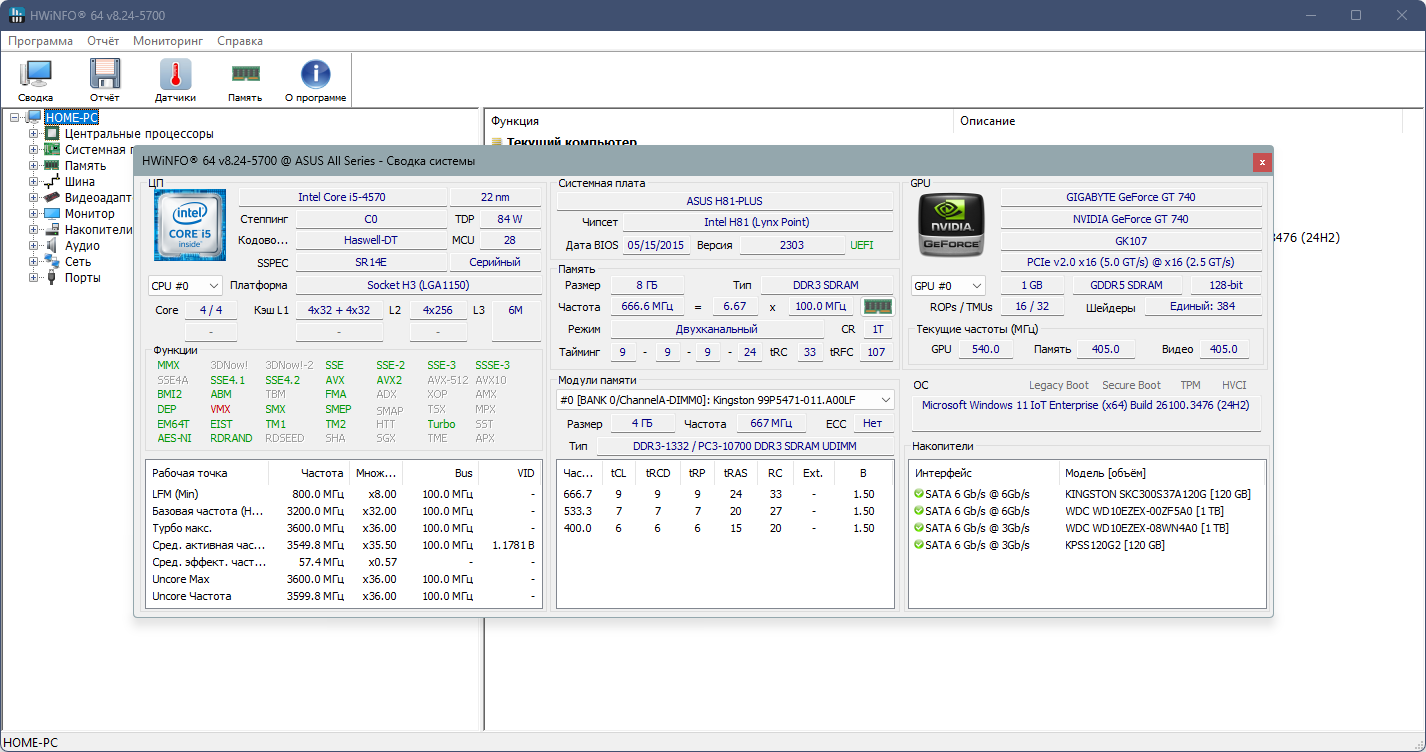
Task: Click the UEFI label
Action: (861, 245)
